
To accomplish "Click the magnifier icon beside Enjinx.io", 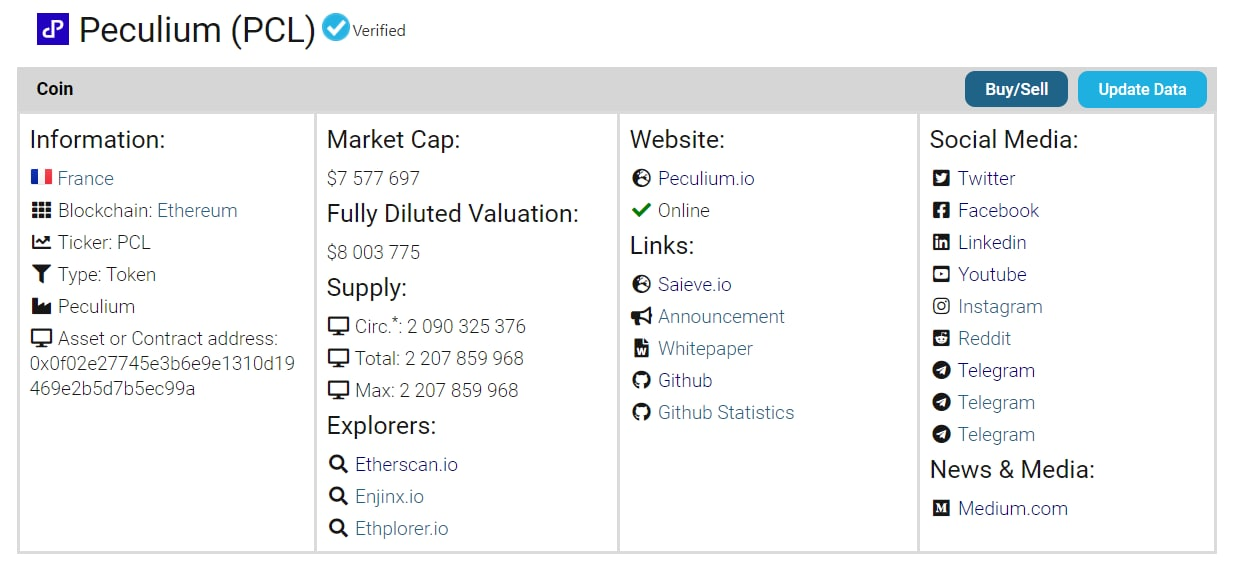I will click(338, 496).
